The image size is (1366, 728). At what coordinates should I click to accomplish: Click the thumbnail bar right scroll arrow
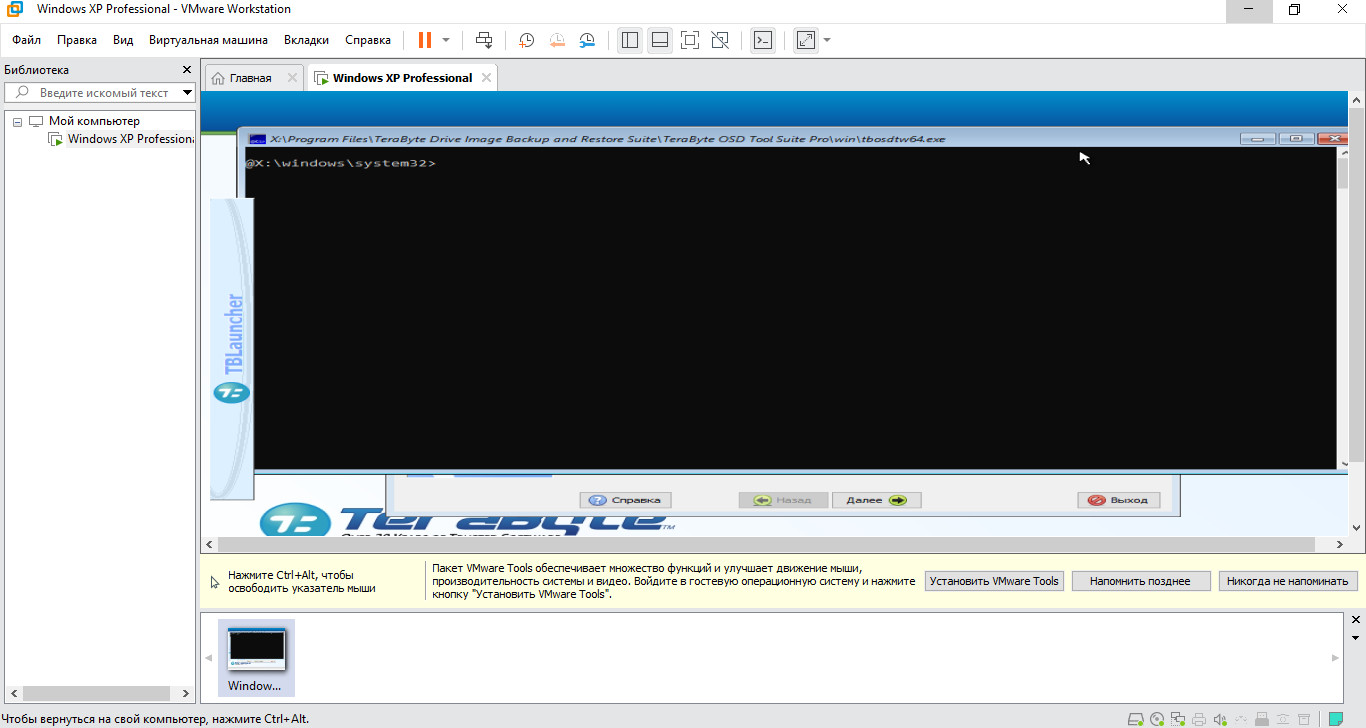[1336, 657]
